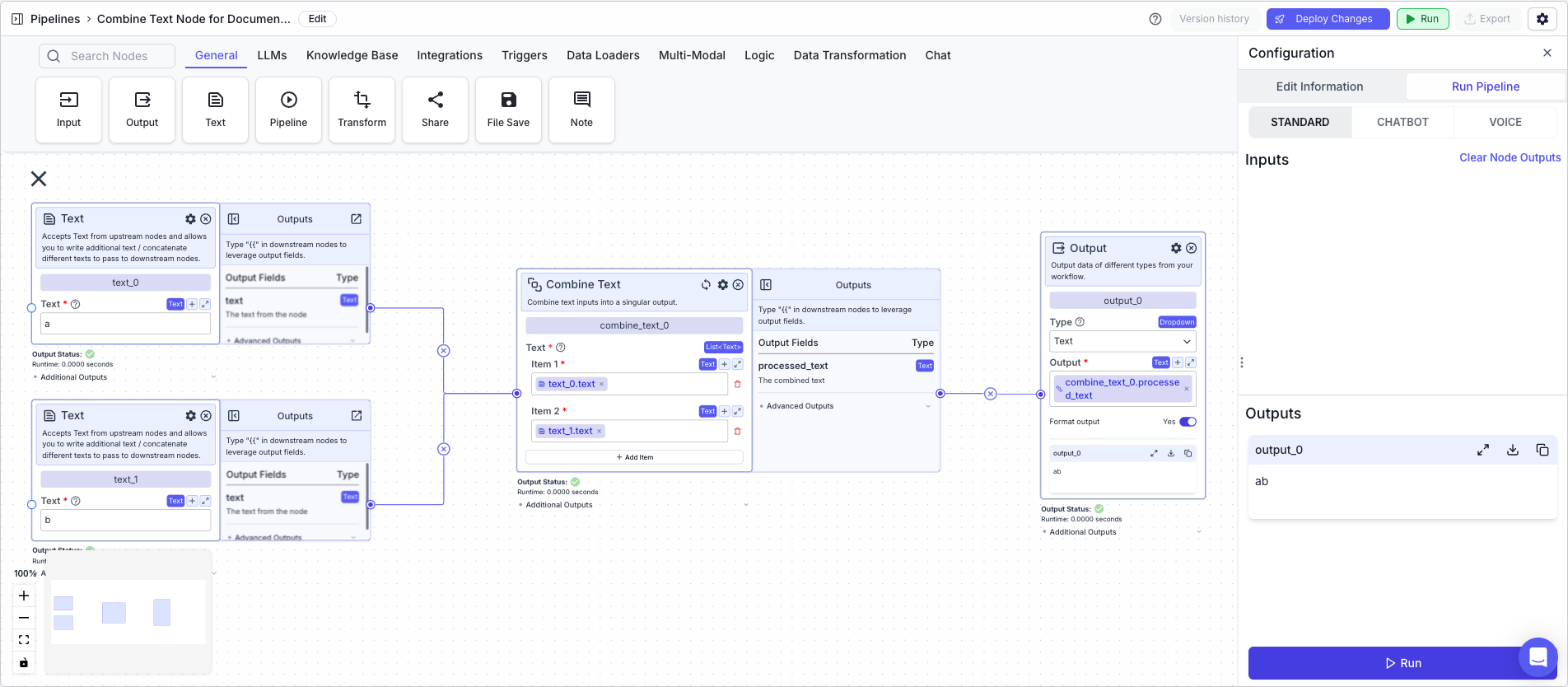The width and height of the screenshot is (1568, 687).
Task: Click the refresh icon on Combine Text node
Action: click(706, 285)
